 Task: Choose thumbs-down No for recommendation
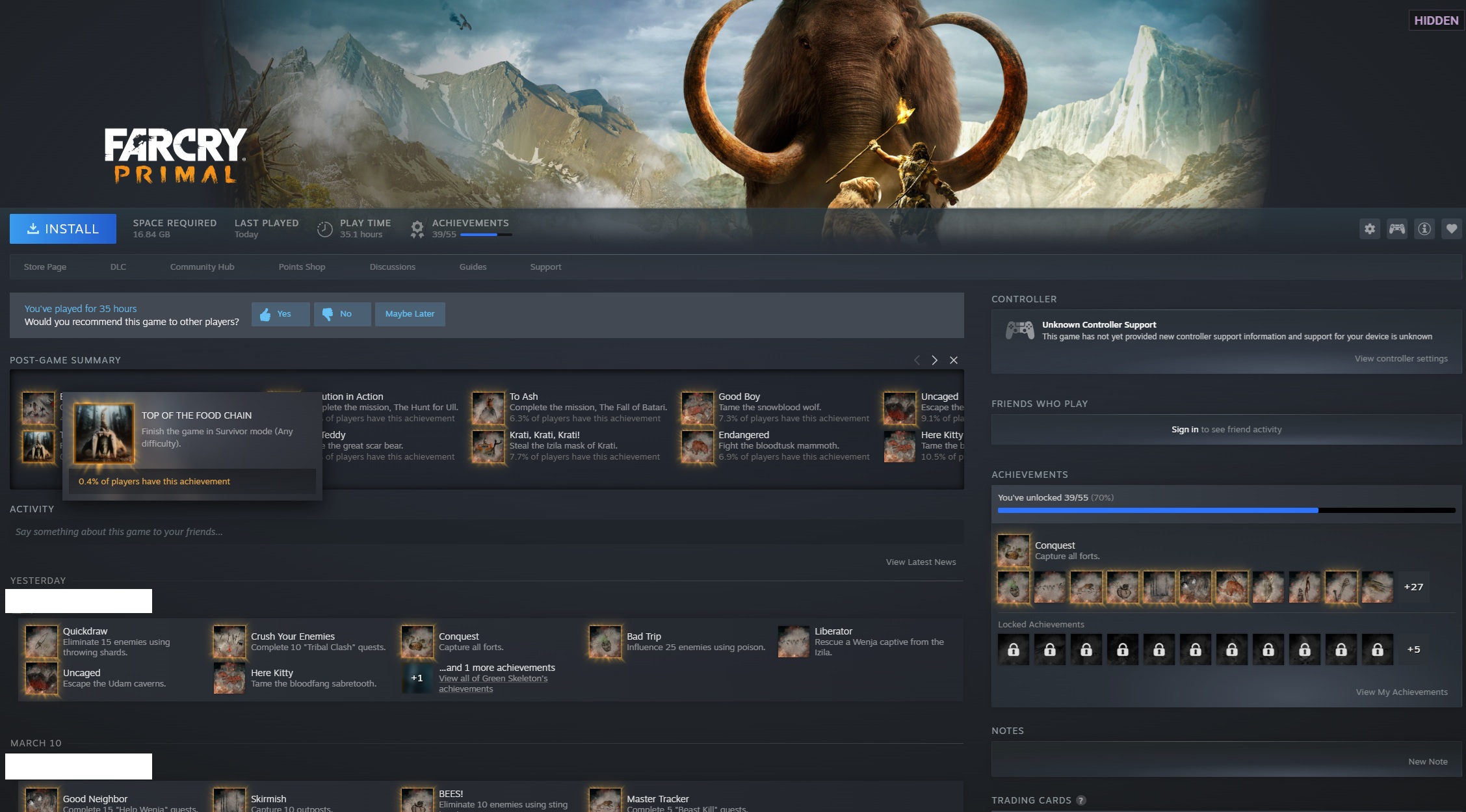pyautogui.click(x=342, y=314)
